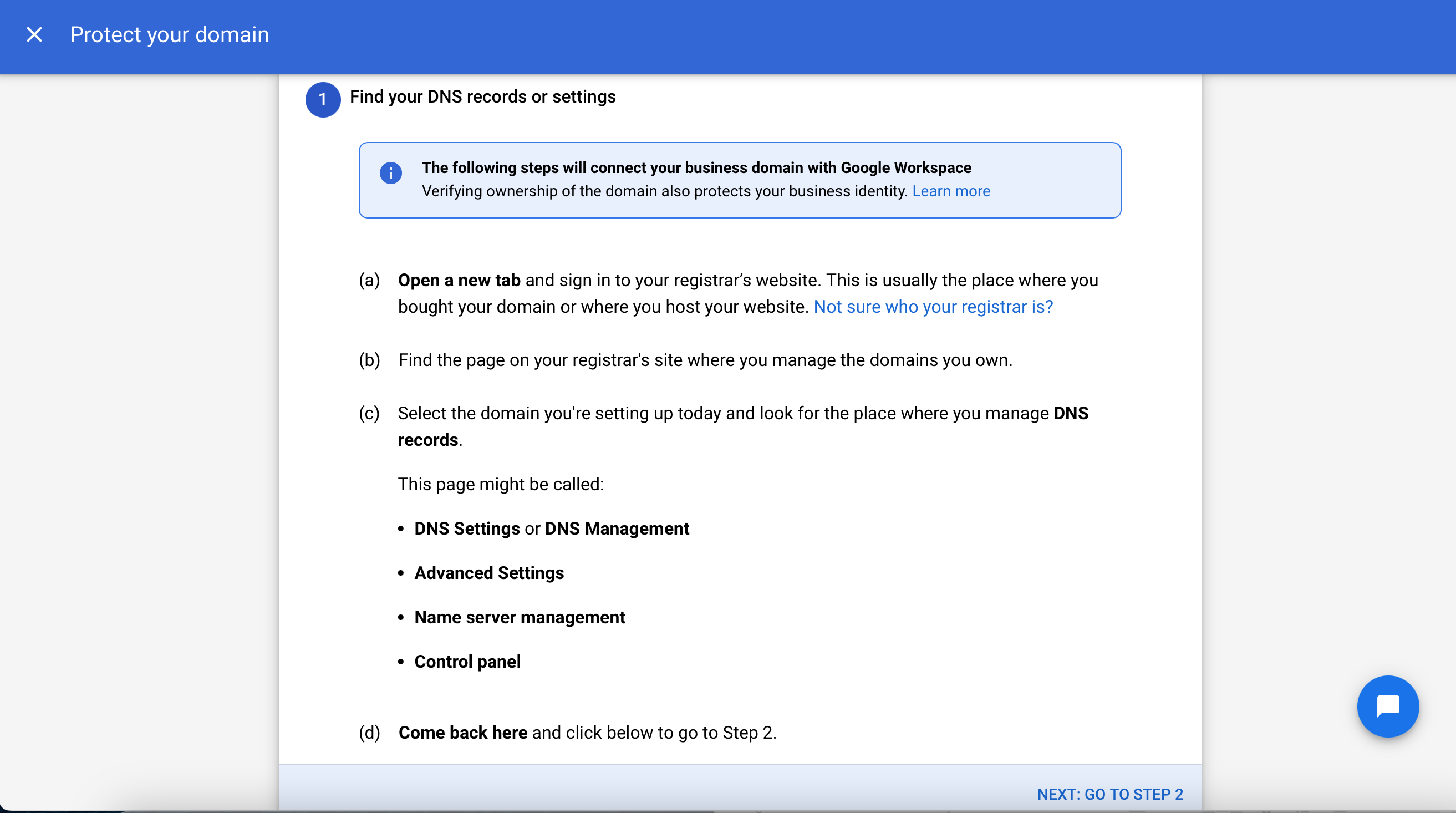Click the DNS Management bold text

coord(617,529)
